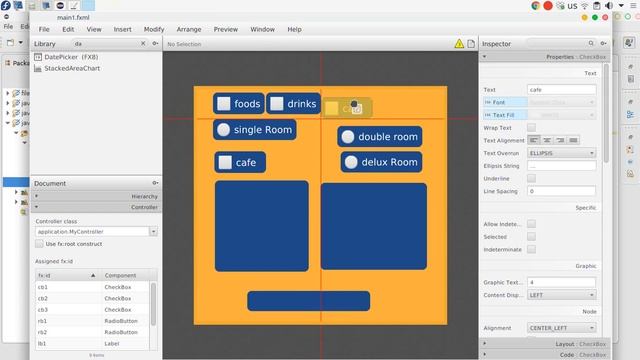Select StackedAreaChart in Library
The image size is (640, 360).
67,68
